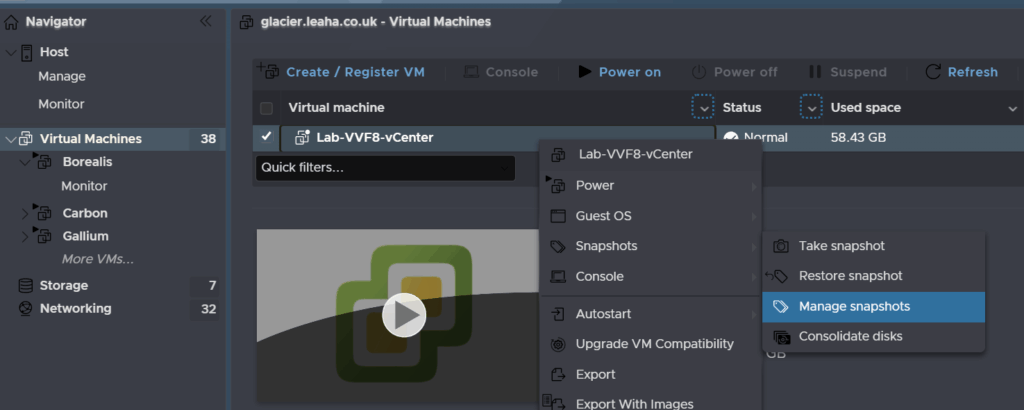Open the Guest OS submenu
Screen dimensions: 1024x410
tap(650, 216)
